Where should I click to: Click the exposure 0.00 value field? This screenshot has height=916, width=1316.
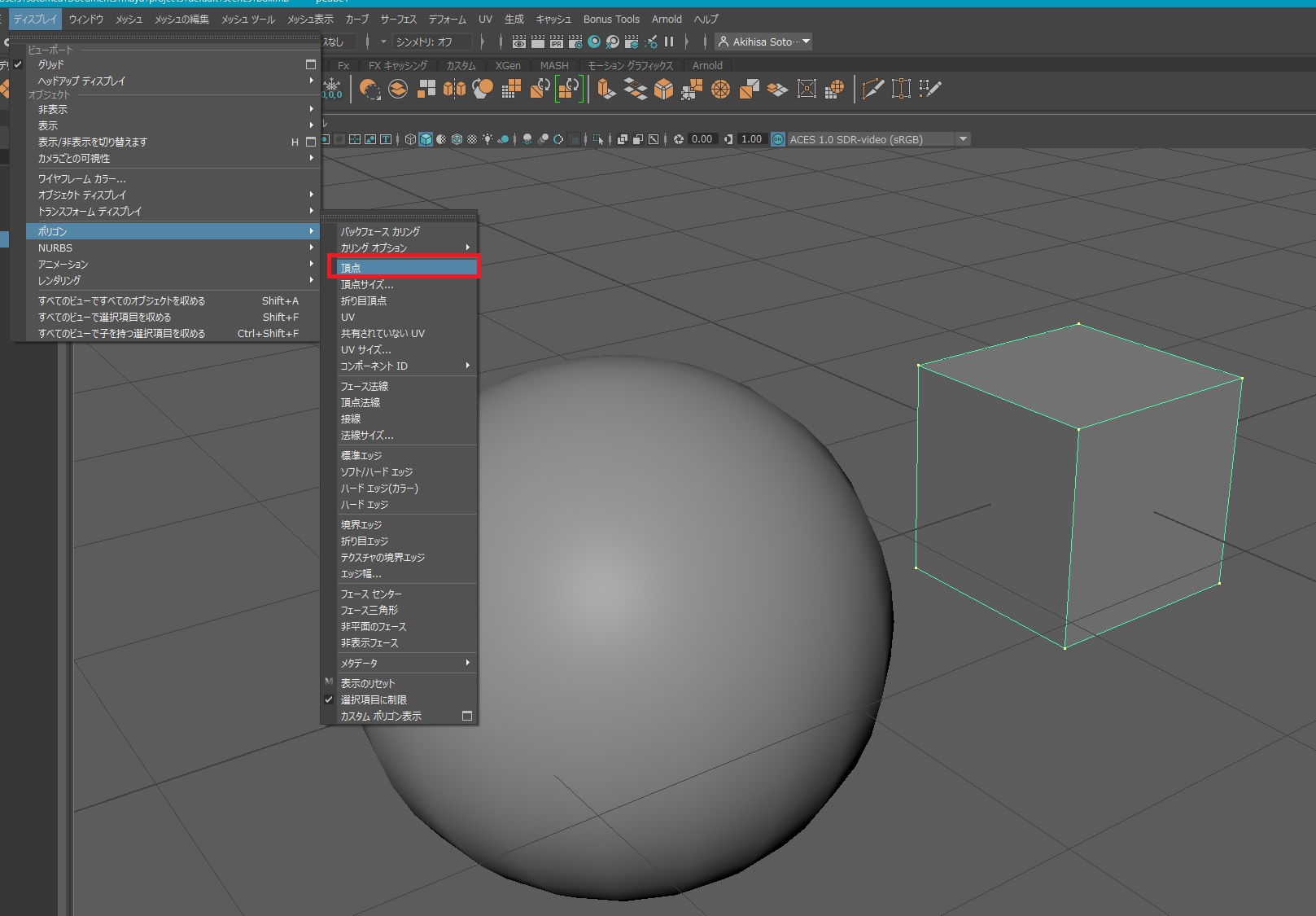[x=702, y=139]
